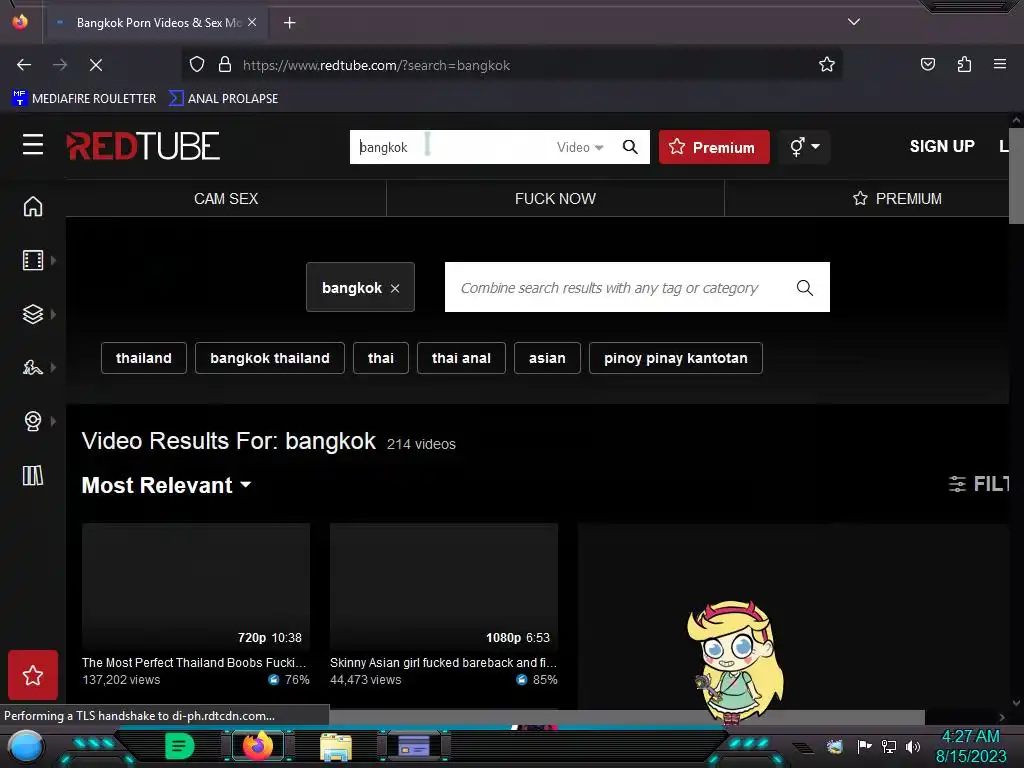The width and height of the screenshot is (1024, 768).
Task: Select the thai tag chip
Action: (381, 358)
